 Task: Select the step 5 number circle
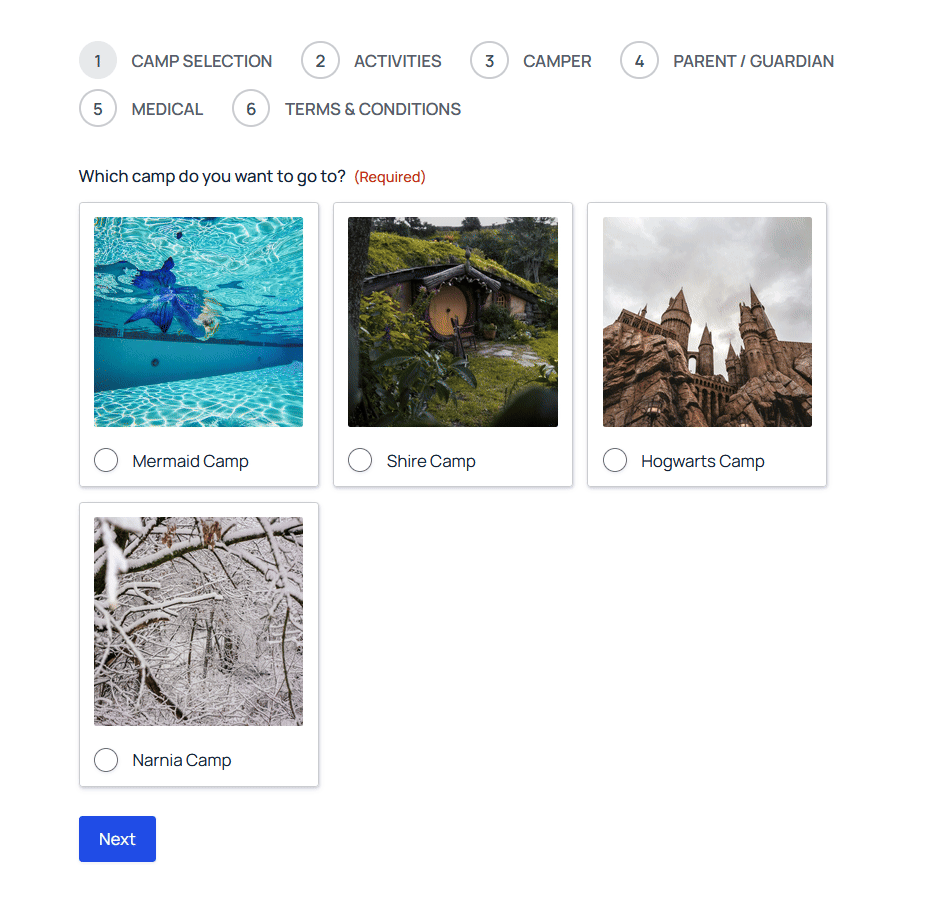[98, 109]
